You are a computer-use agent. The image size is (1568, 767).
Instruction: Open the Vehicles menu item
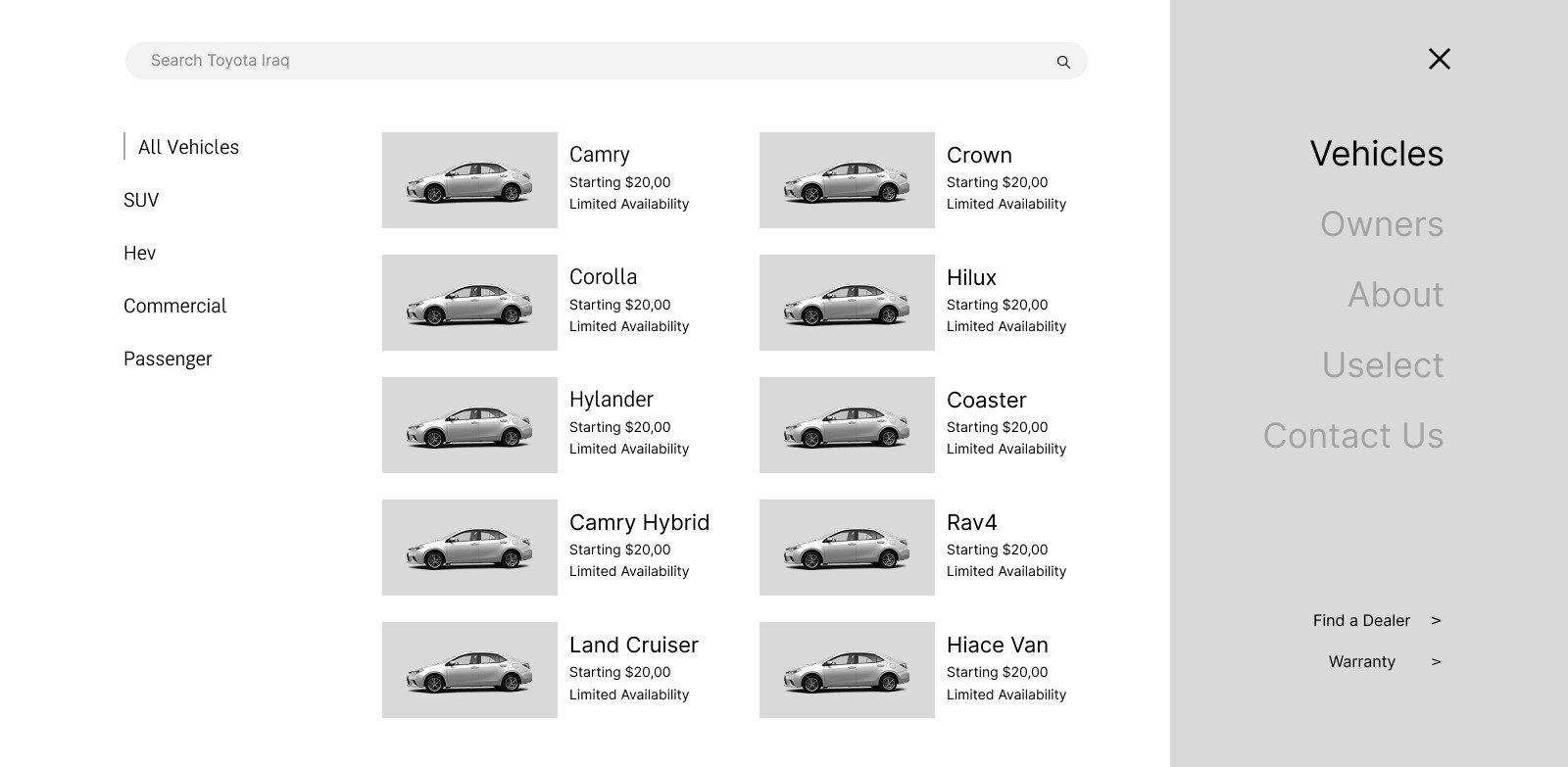1377,154
